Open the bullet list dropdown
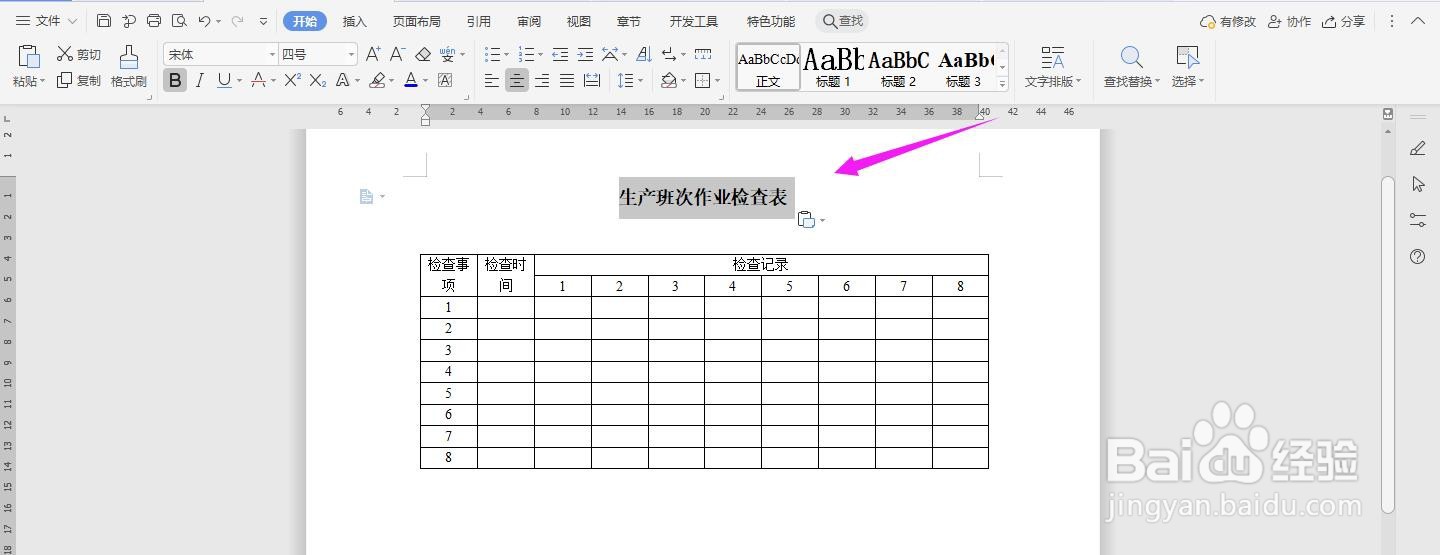The height and width of the screenshot is (555, 1440). click(506, 55)
